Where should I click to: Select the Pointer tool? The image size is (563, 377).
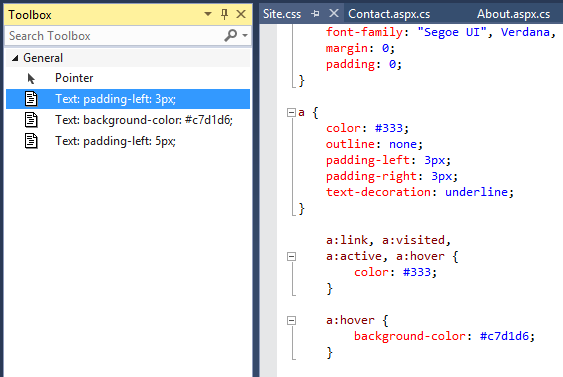click(128, 78)
